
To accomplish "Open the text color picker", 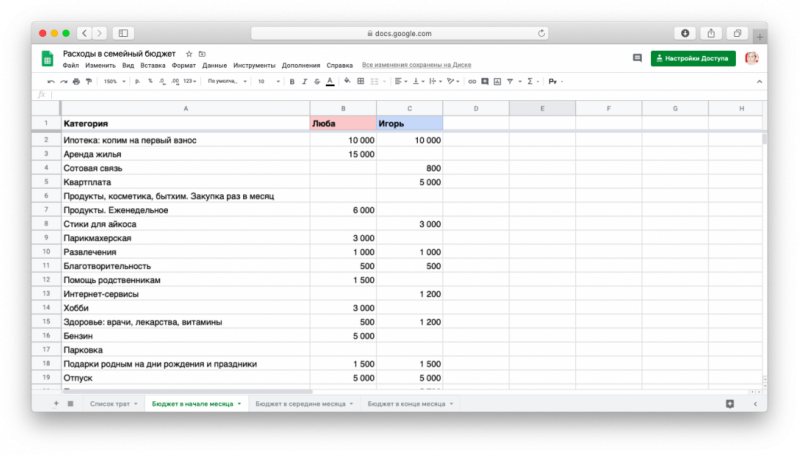I will pyautogui.click(x=330, y=82).
